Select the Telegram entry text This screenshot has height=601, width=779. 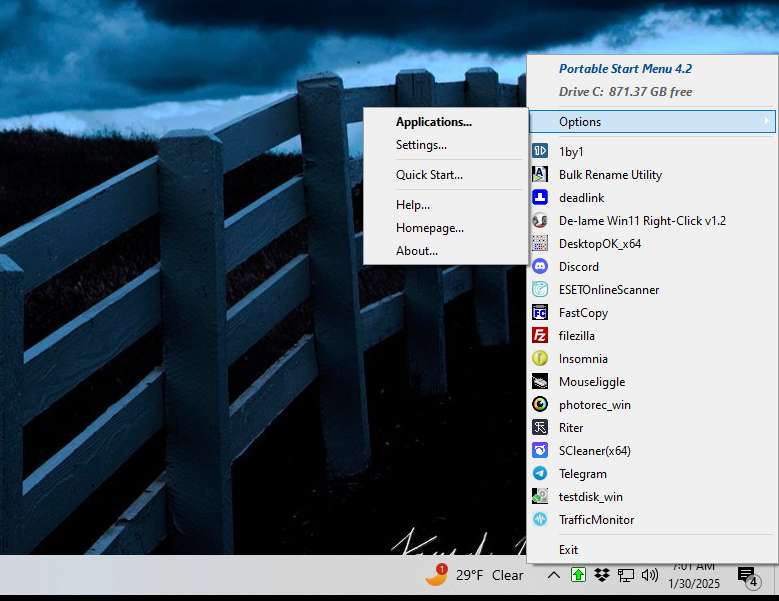[583, 474]
